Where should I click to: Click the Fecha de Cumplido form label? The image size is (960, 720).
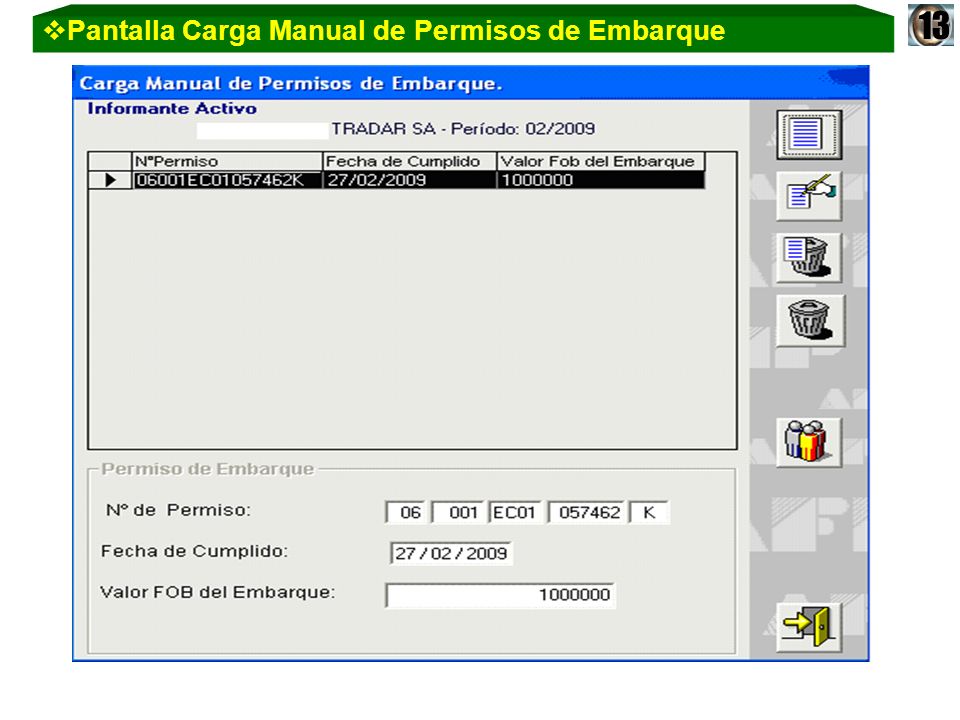point(194,551)
